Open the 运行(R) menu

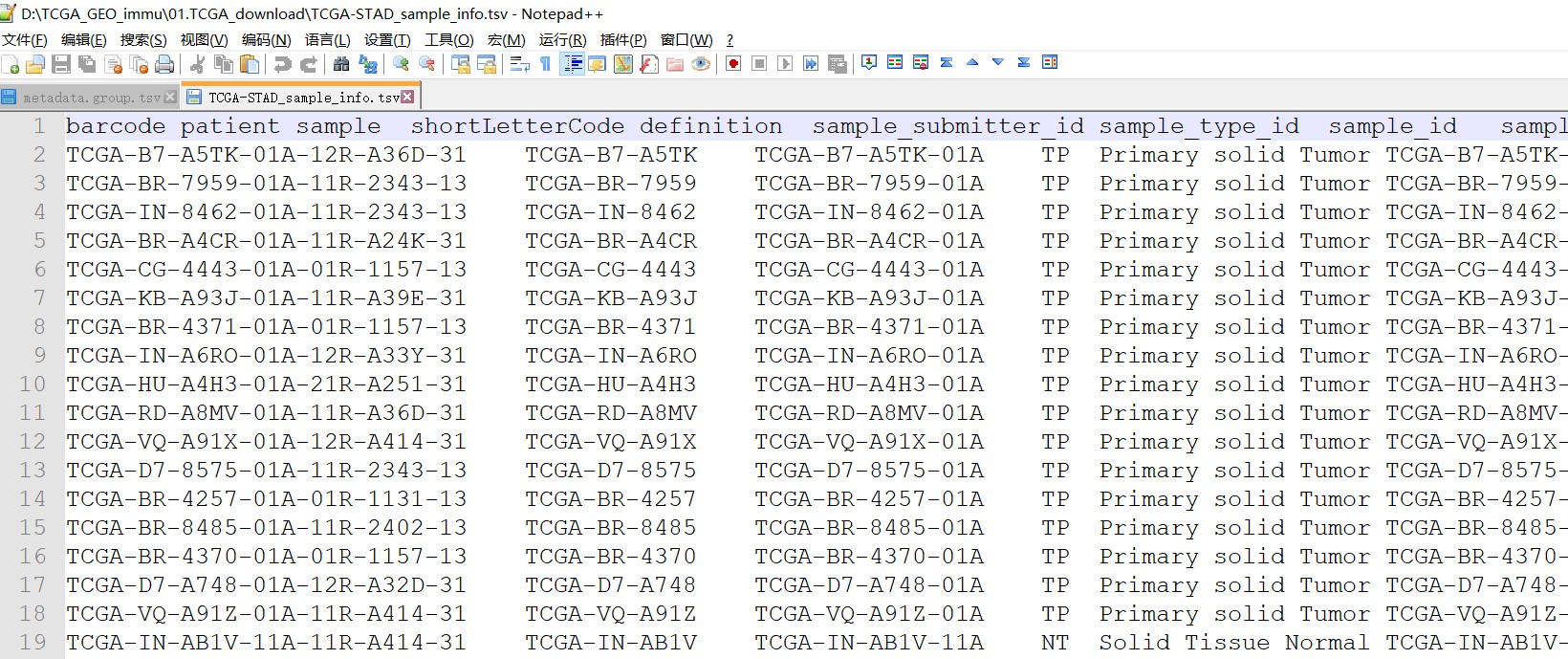coord(563,39)
